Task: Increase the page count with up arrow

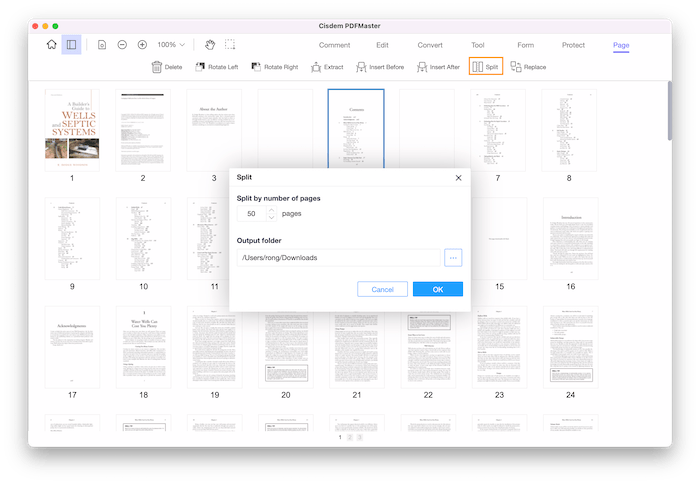Action: coord(271,210)
